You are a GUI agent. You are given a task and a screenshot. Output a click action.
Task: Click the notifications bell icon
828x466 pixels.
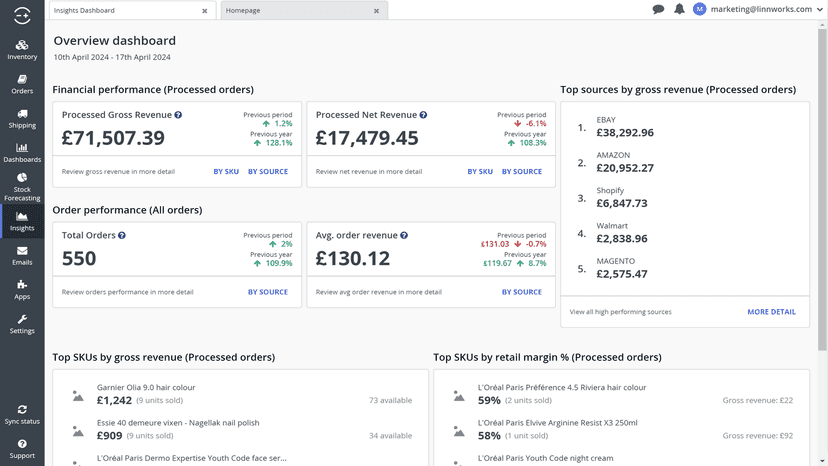click(x=679, y=9)
